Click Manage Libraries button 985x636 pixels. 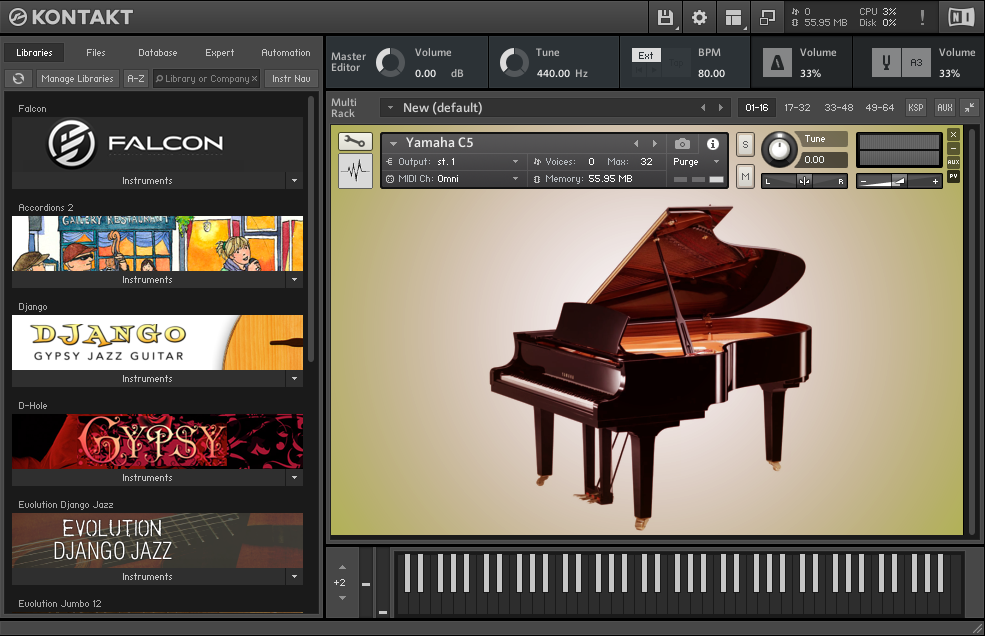pyautogui.click(x=77, y=79)
